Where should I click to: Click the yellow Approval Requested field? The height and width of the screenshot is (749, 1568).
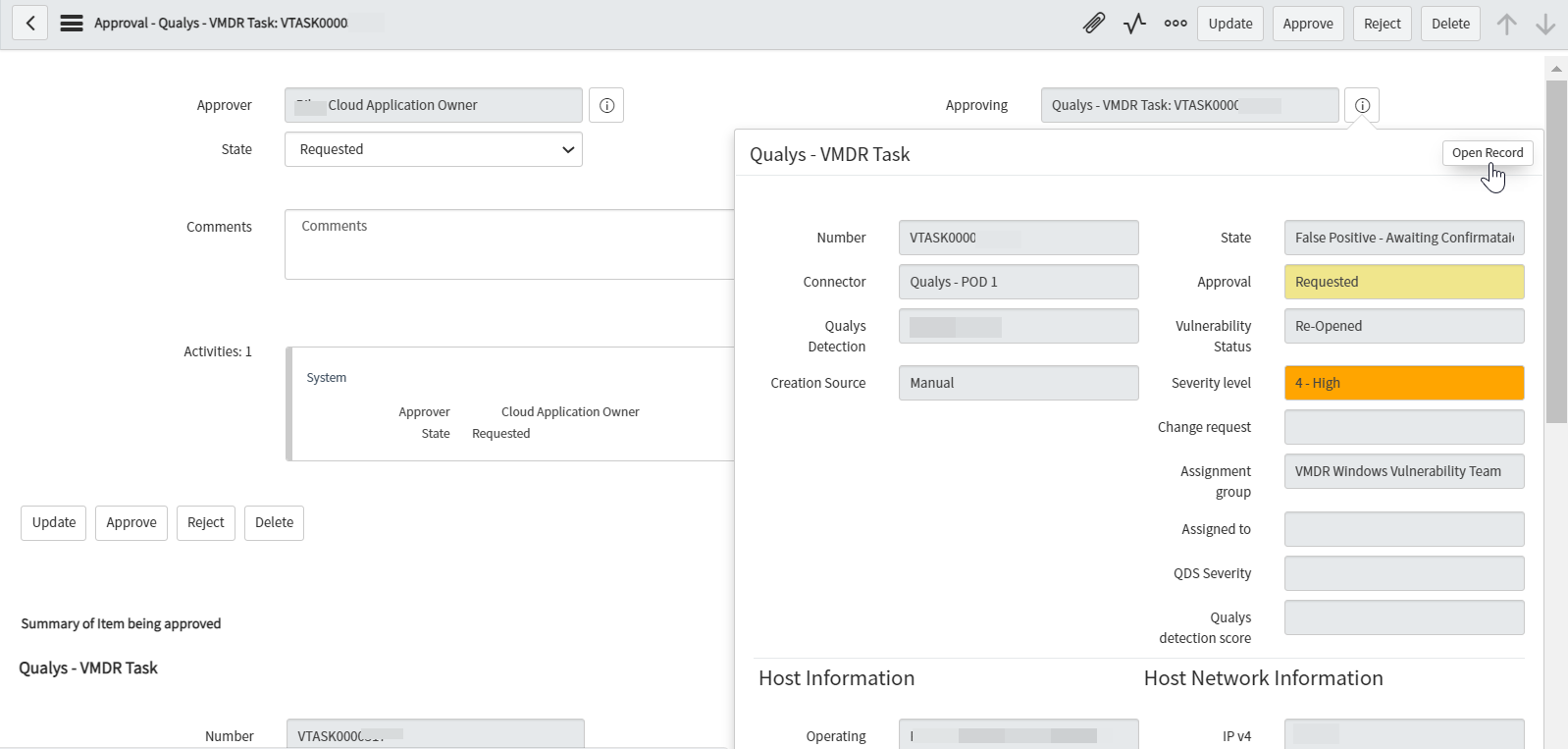[x=1403, y=282]
